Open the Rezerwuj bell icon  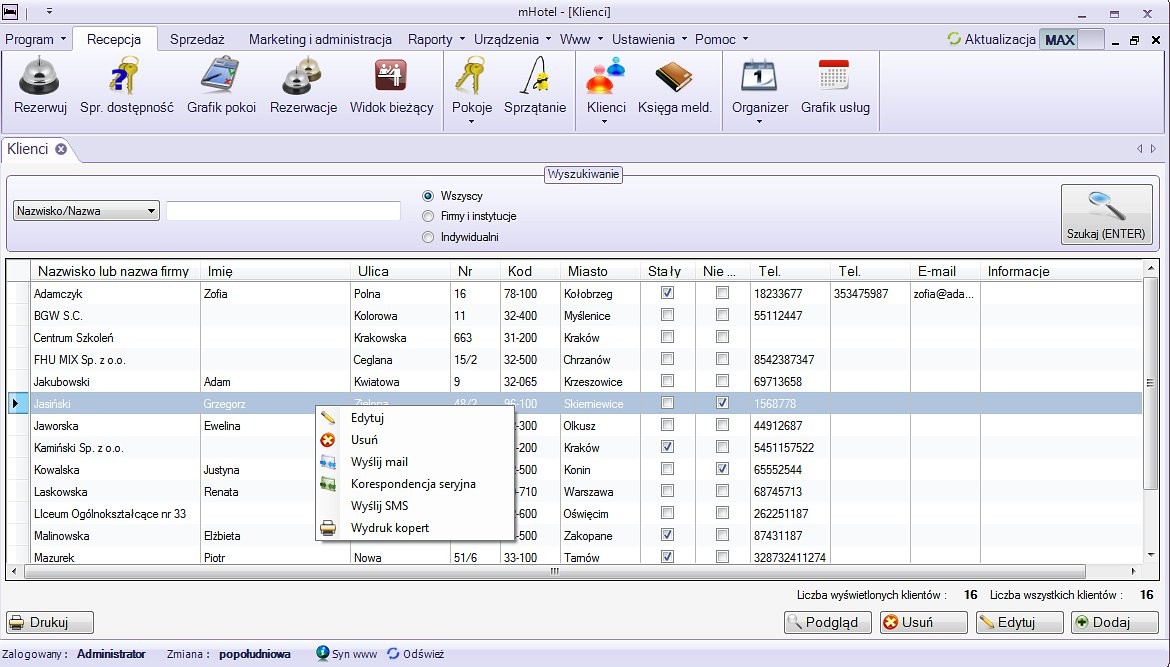click(40, 76)
